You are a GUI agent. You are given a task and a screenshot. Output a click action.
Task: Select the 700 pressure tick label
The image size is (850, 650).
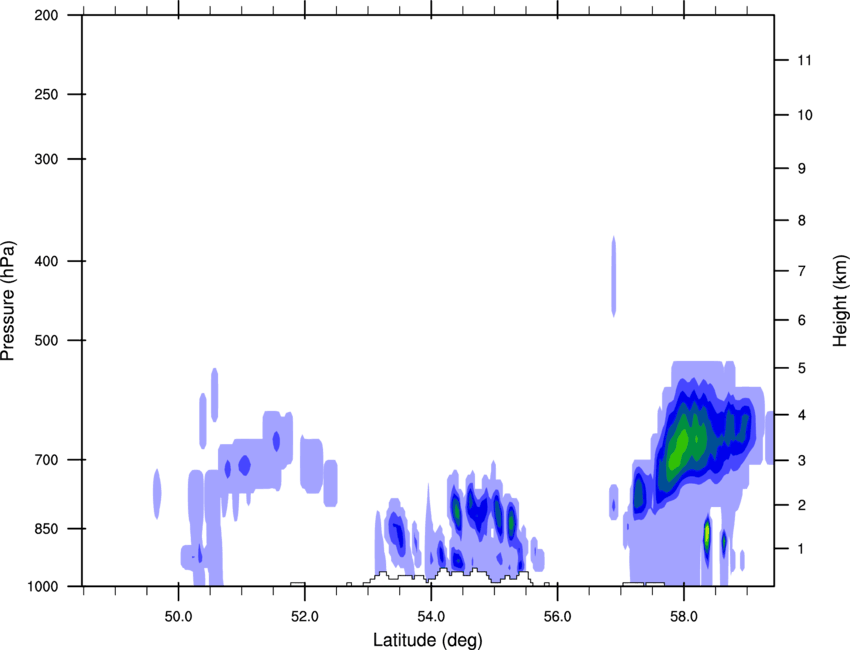46,460
